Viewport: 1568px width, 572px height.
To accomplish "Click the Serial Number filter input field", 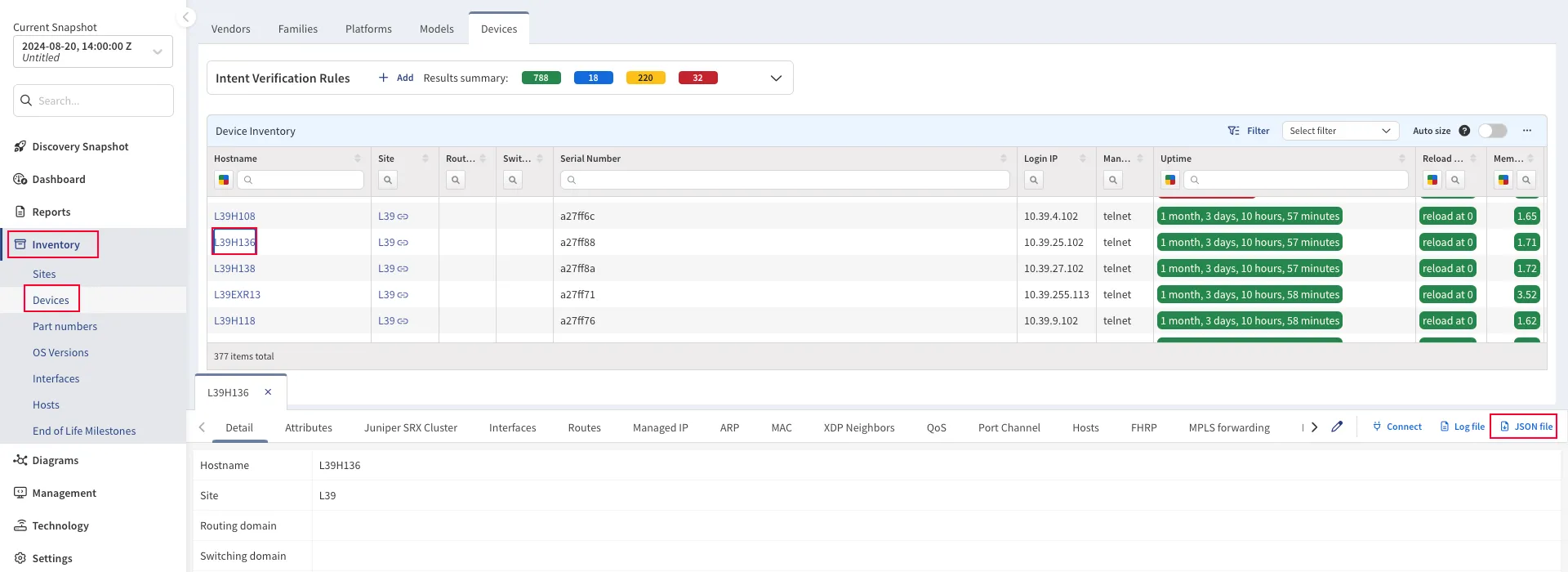I will click(784, 180).
